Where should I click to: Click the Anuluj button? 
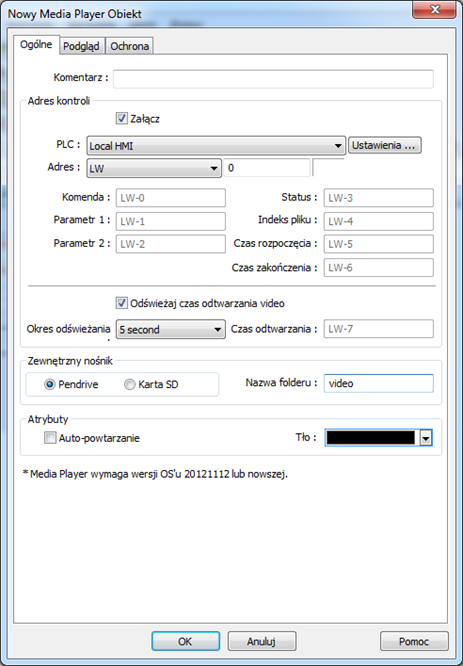(x=262, y=641)
